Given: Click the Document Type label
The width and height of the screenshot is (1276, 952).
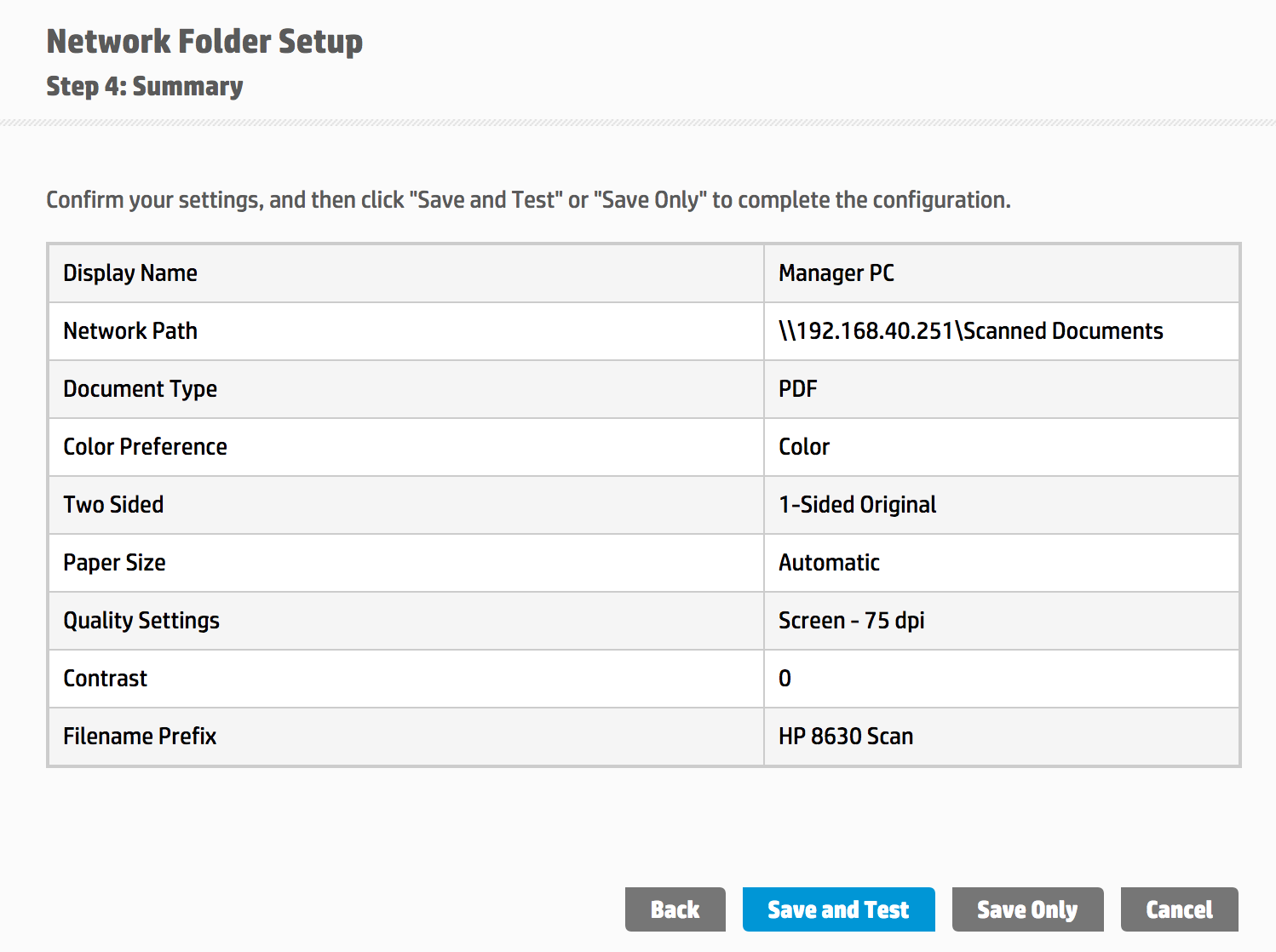Looking at the screenshot, I should 141,389.
